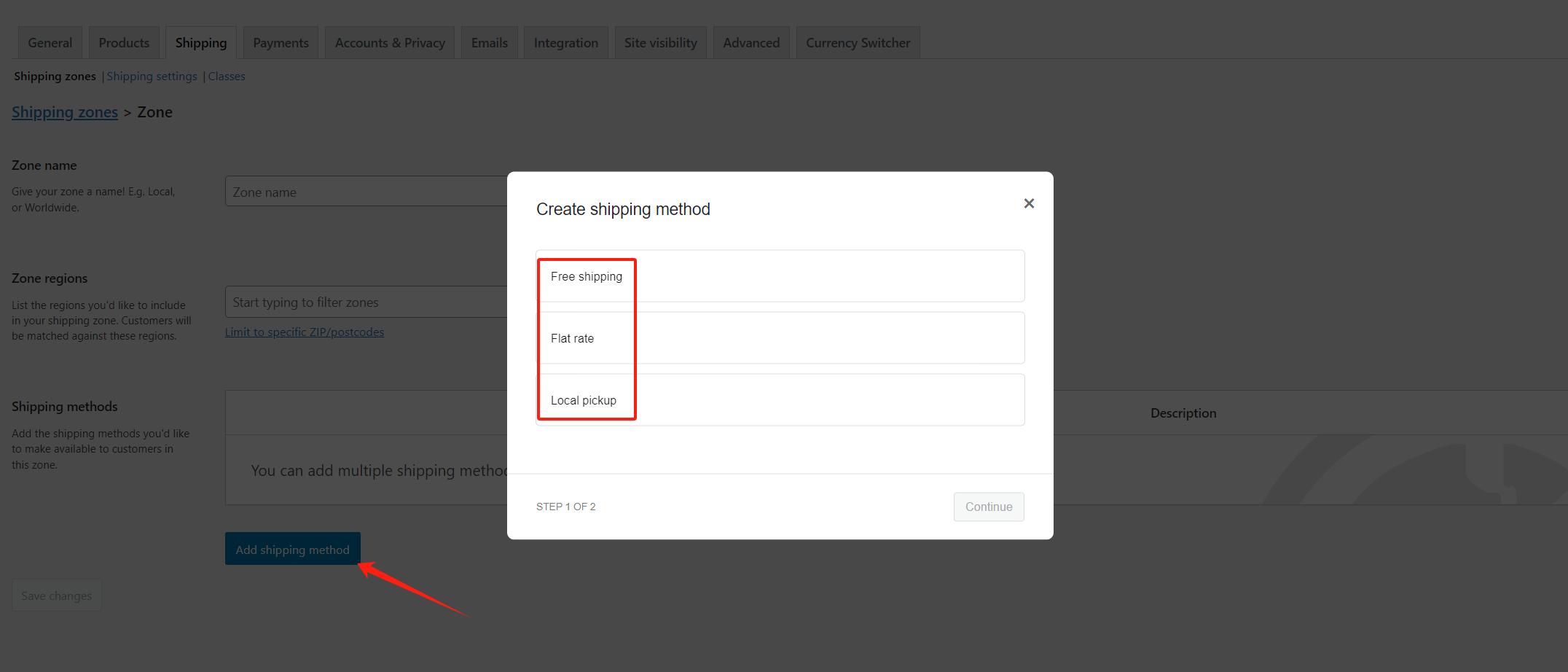The width and height of the screenshot is (1568, 672).
Task: Go to shipping Classes link
Action: click(227, 77)
